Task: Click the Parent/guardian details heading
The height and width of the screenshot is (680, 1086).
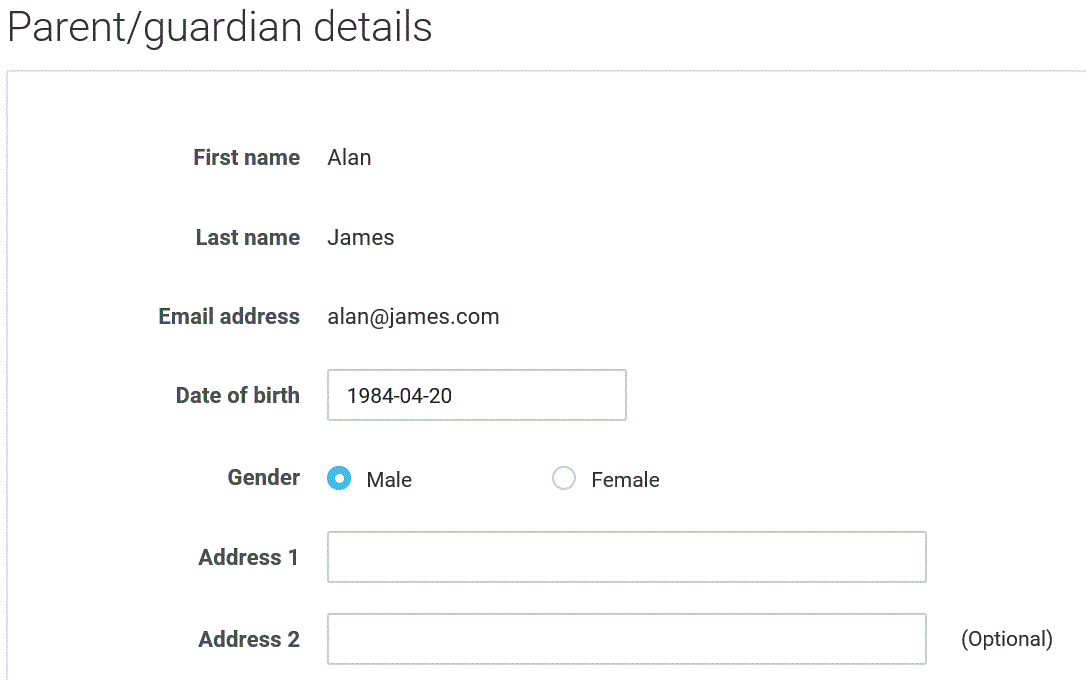Action: (x=220, y=27)
